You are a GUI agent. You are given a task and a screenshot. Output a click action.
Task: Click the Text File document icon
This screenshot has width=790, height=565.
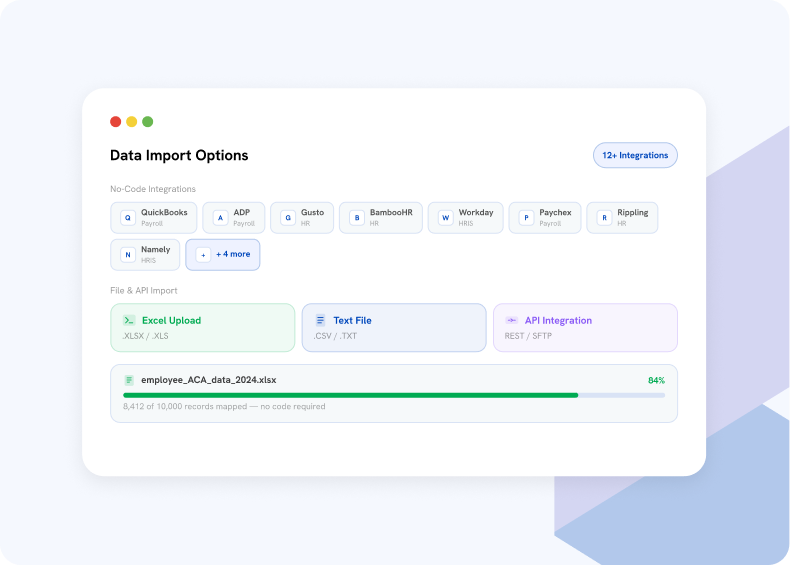tap(320, 321)
